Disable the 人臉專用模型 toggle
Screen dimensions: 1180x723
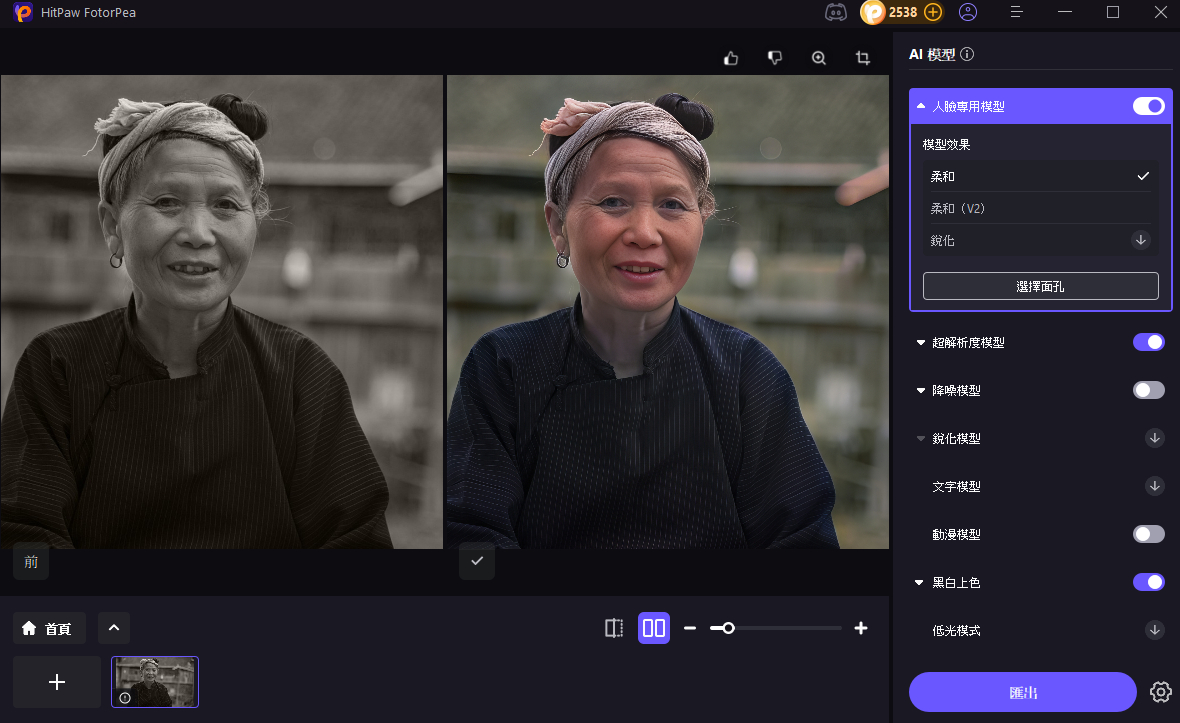[1148, 106]
